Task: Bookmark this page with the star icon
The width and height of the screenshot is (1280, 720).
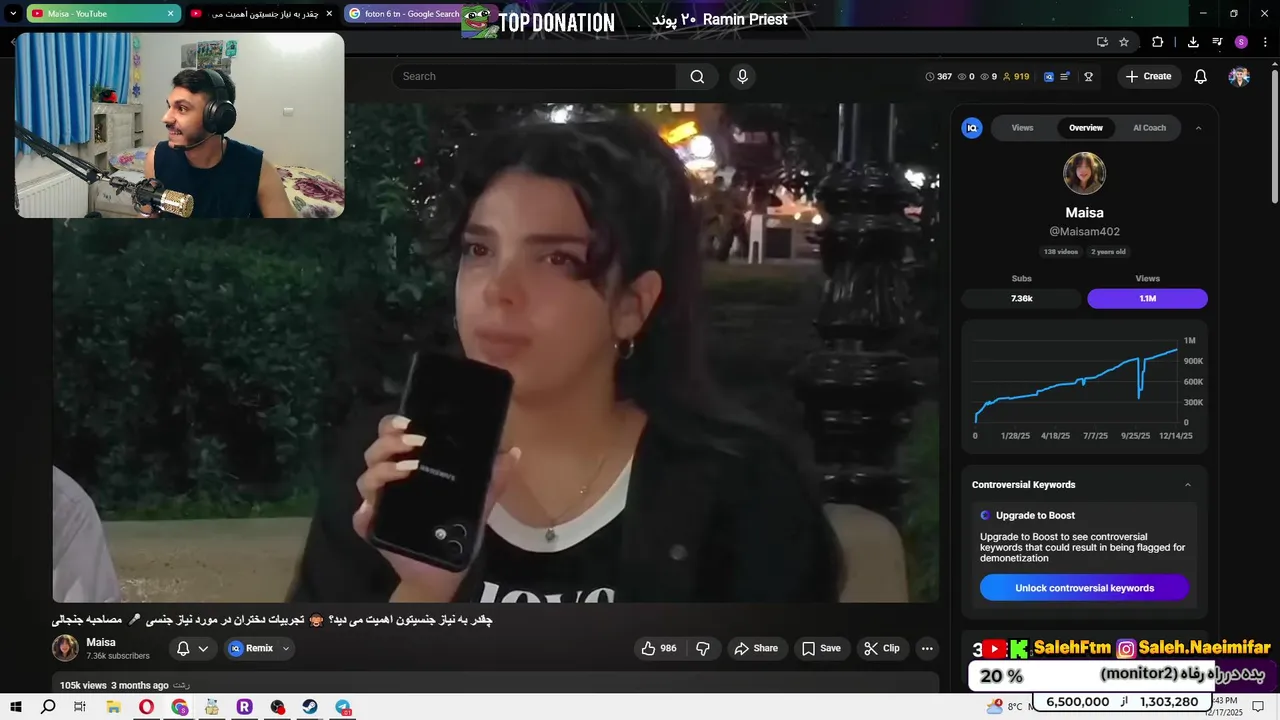Action: click(1124, 42)
